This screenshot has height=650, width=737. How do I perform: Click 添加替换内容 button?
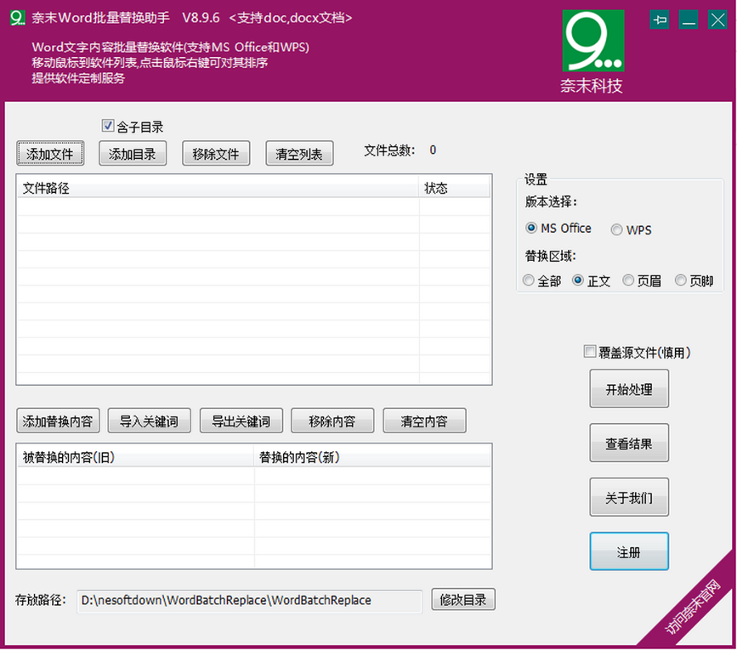(x=58, y=421)
